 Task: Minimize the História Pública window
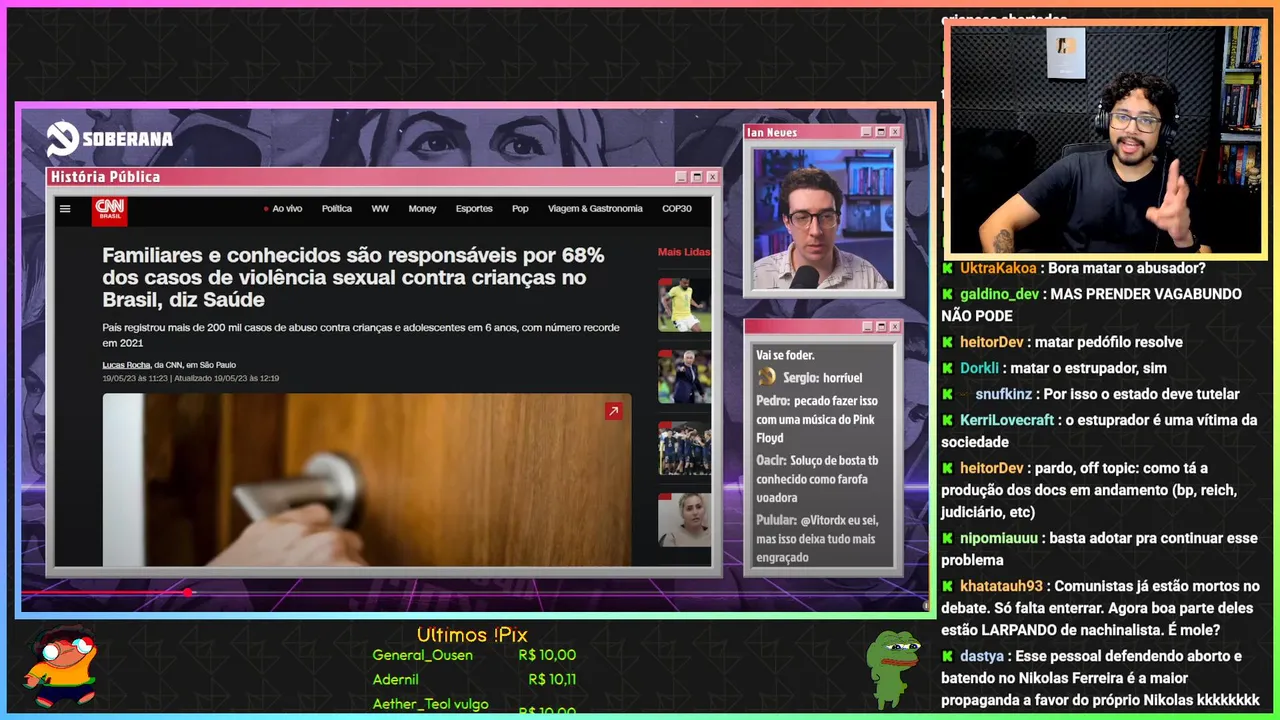(680, 177)
